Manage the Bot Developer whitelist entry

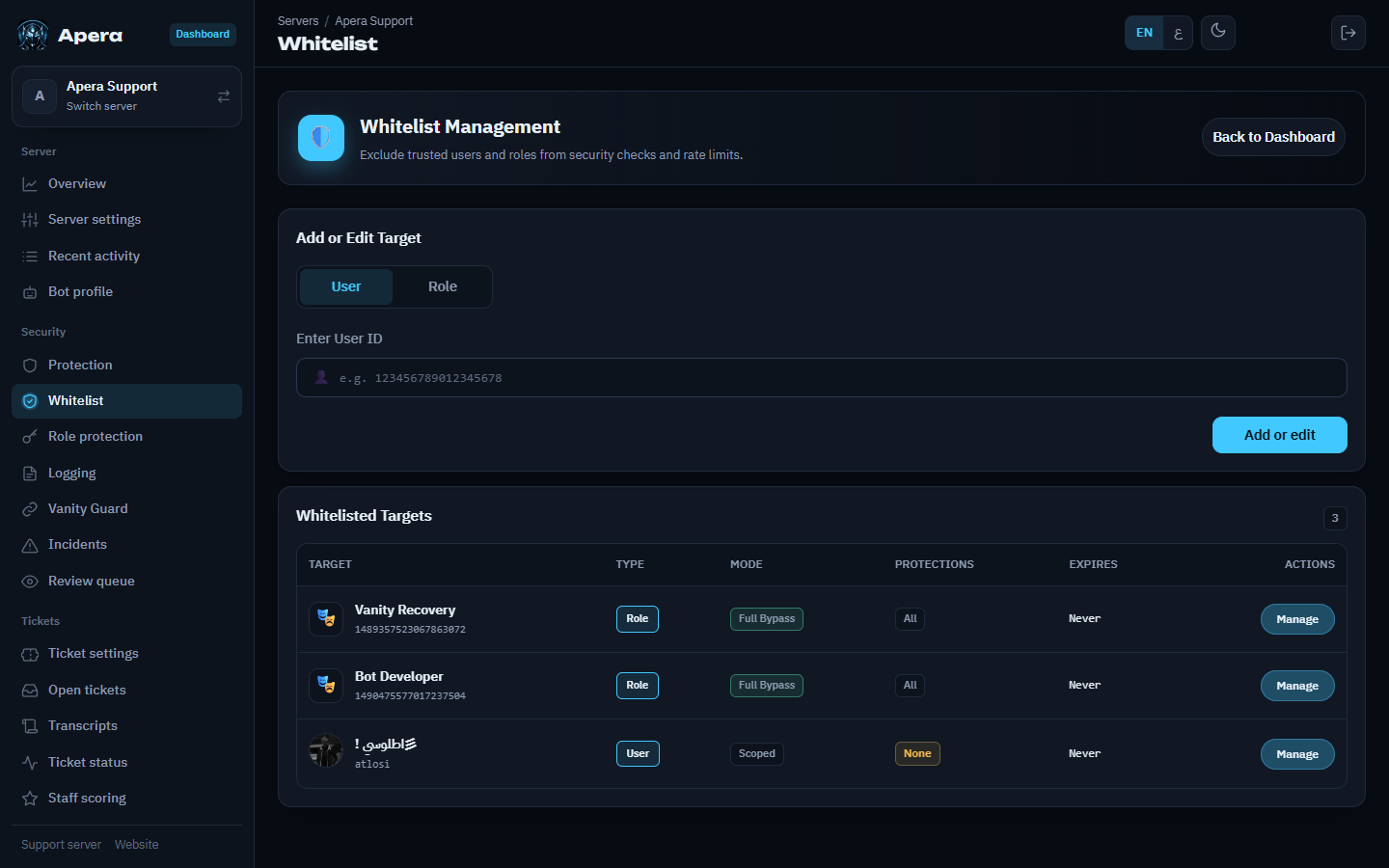1297,686
